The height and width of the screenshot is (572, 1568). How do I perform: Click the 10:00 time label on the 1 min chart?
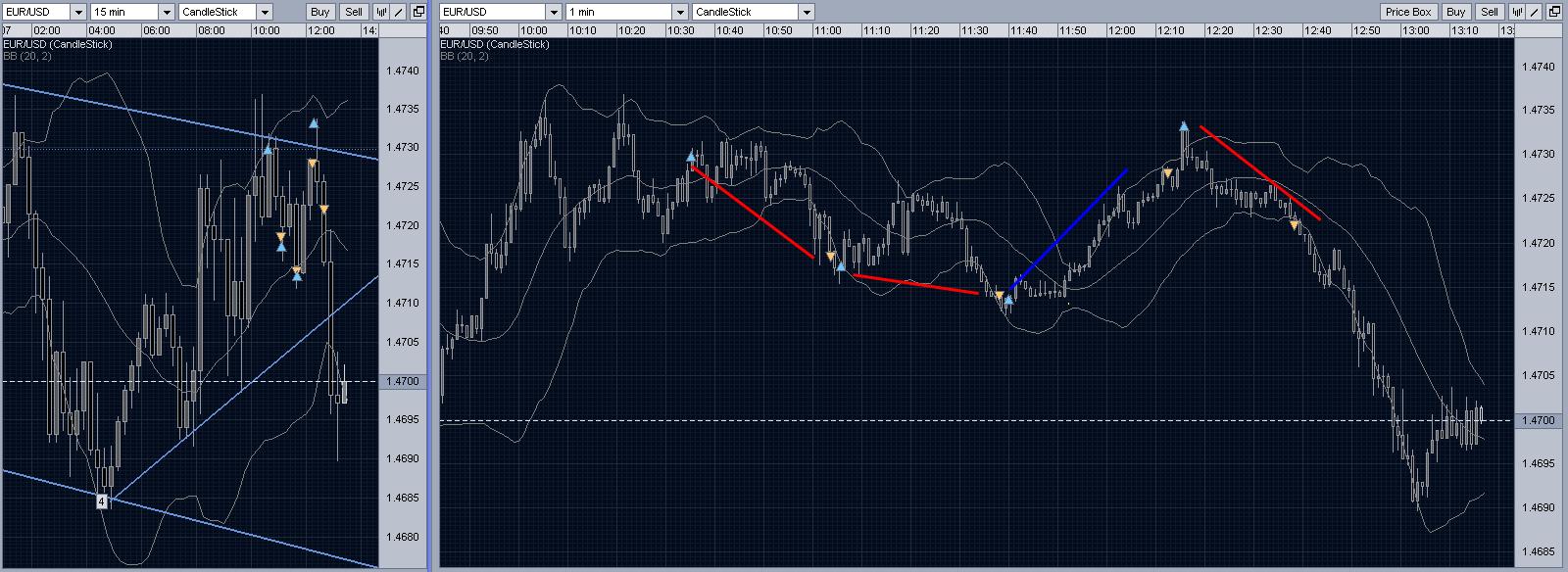tap(533, 30)
